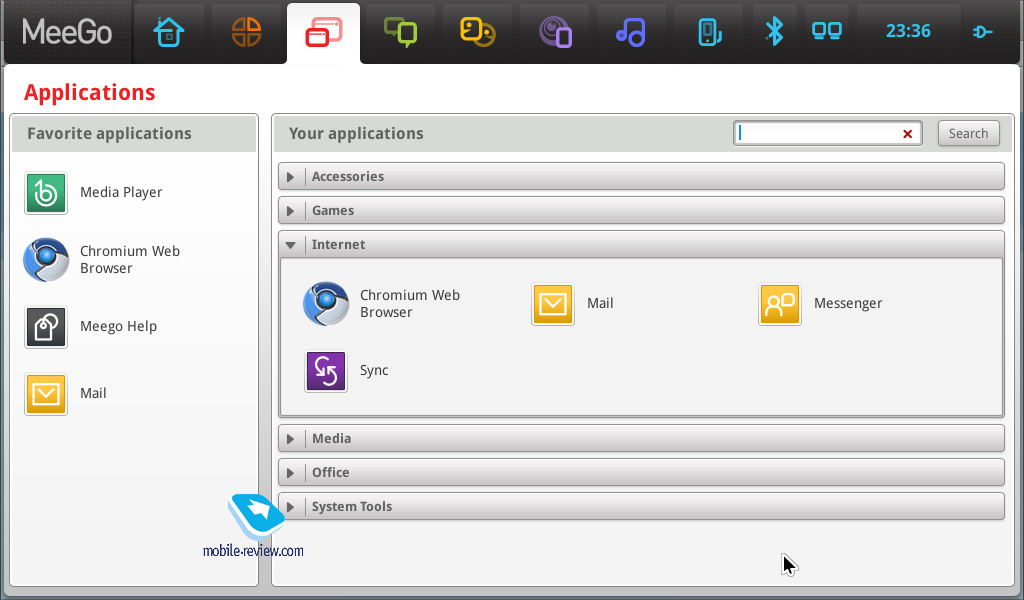Expand the Games category arrow
Image resolution: width=1024 pixels, height=600 pixels.
click(291, 211)
